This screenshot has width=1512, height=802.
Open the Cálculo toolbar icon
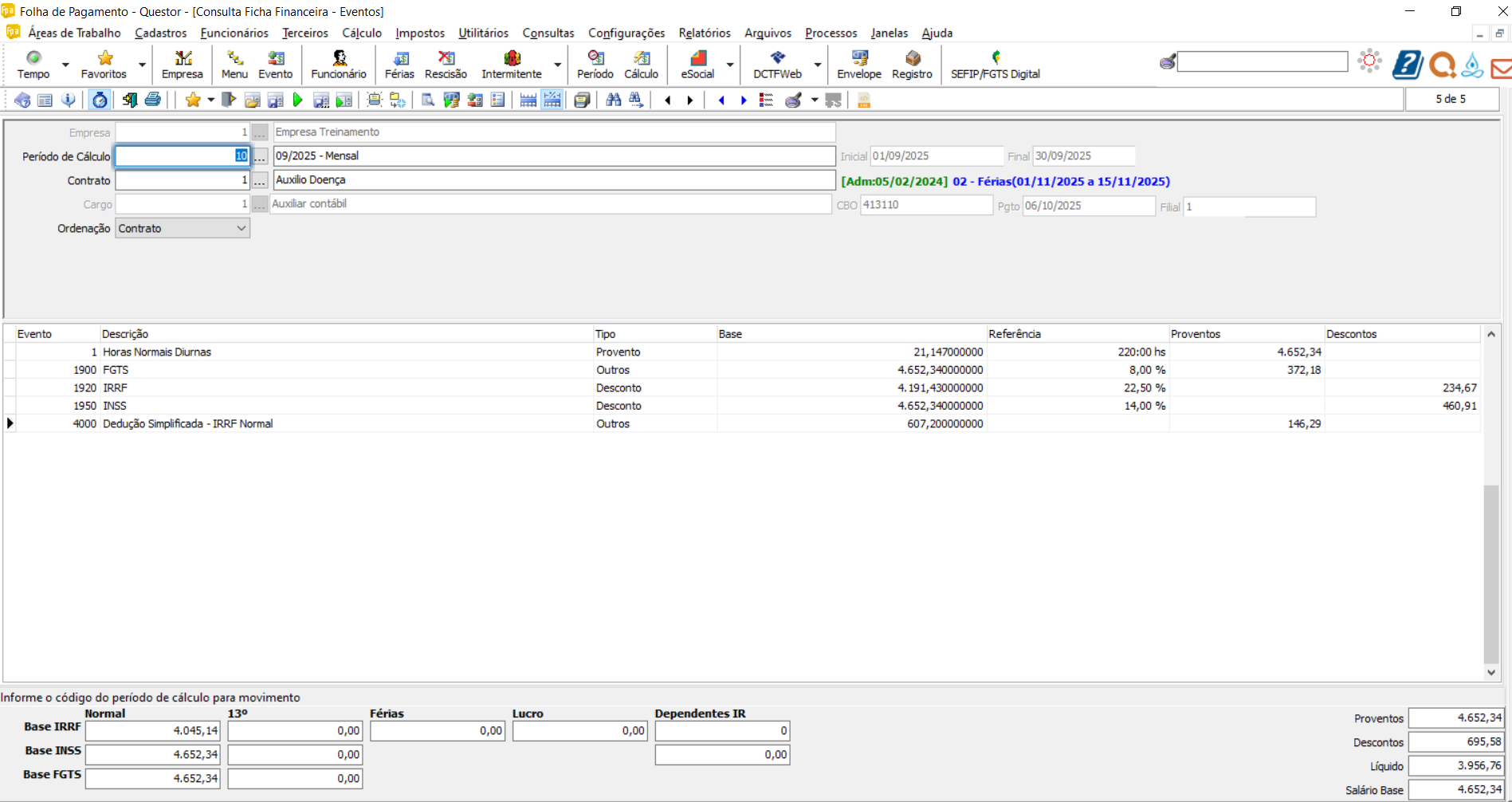tap(641, 64)
